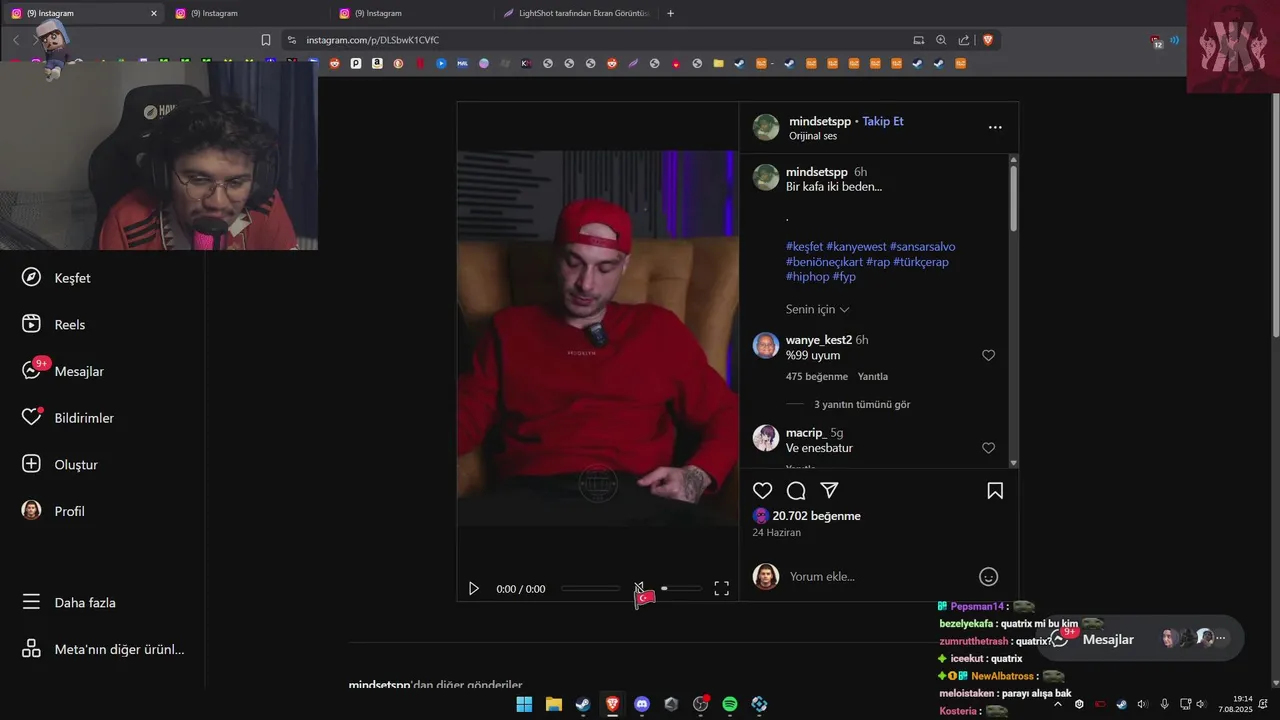Close the first Instagram tab
The width and height of the screenshot is (1280, 720).
154,13
